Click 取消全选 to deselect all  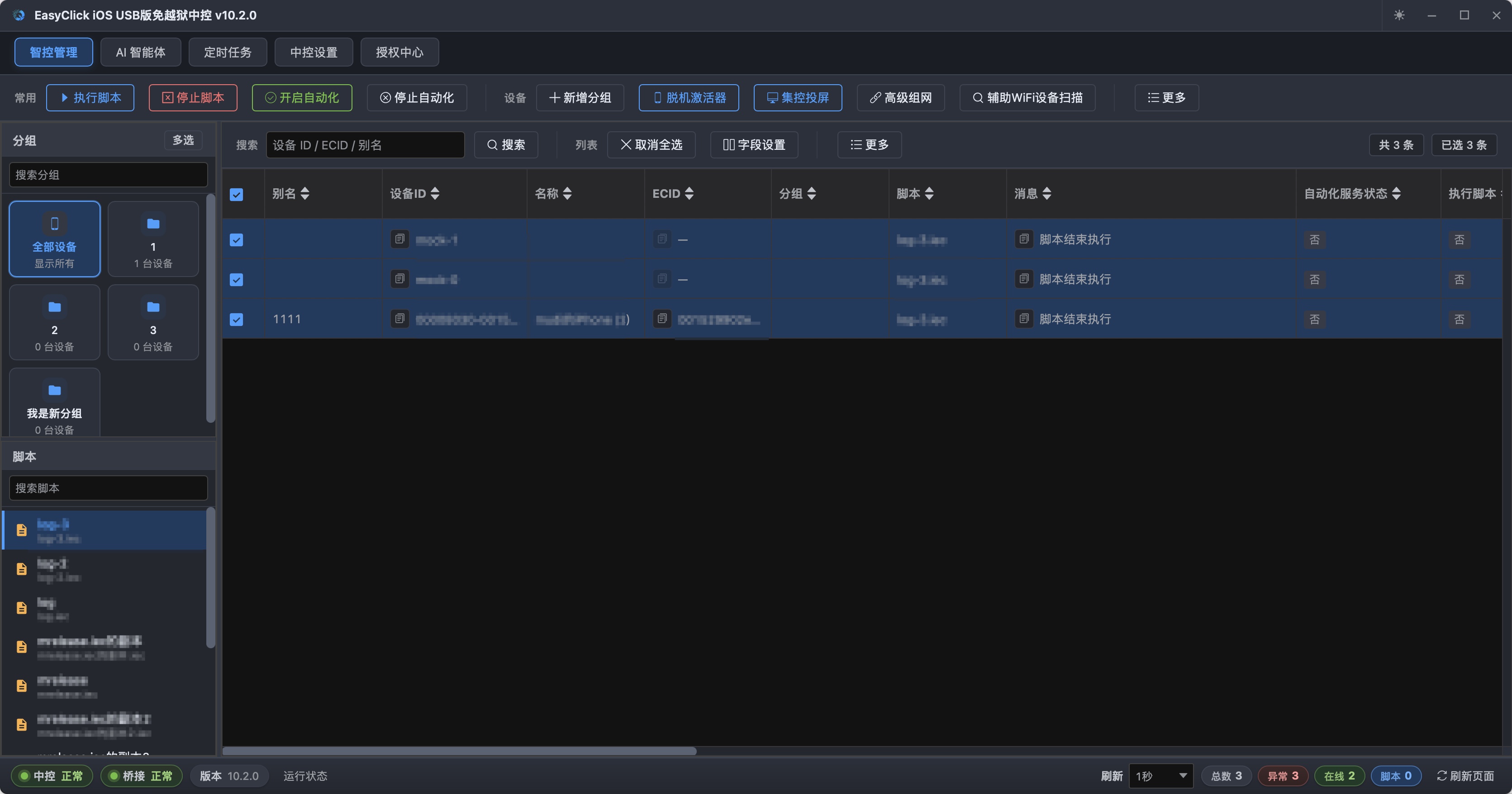tap(651, 144)
